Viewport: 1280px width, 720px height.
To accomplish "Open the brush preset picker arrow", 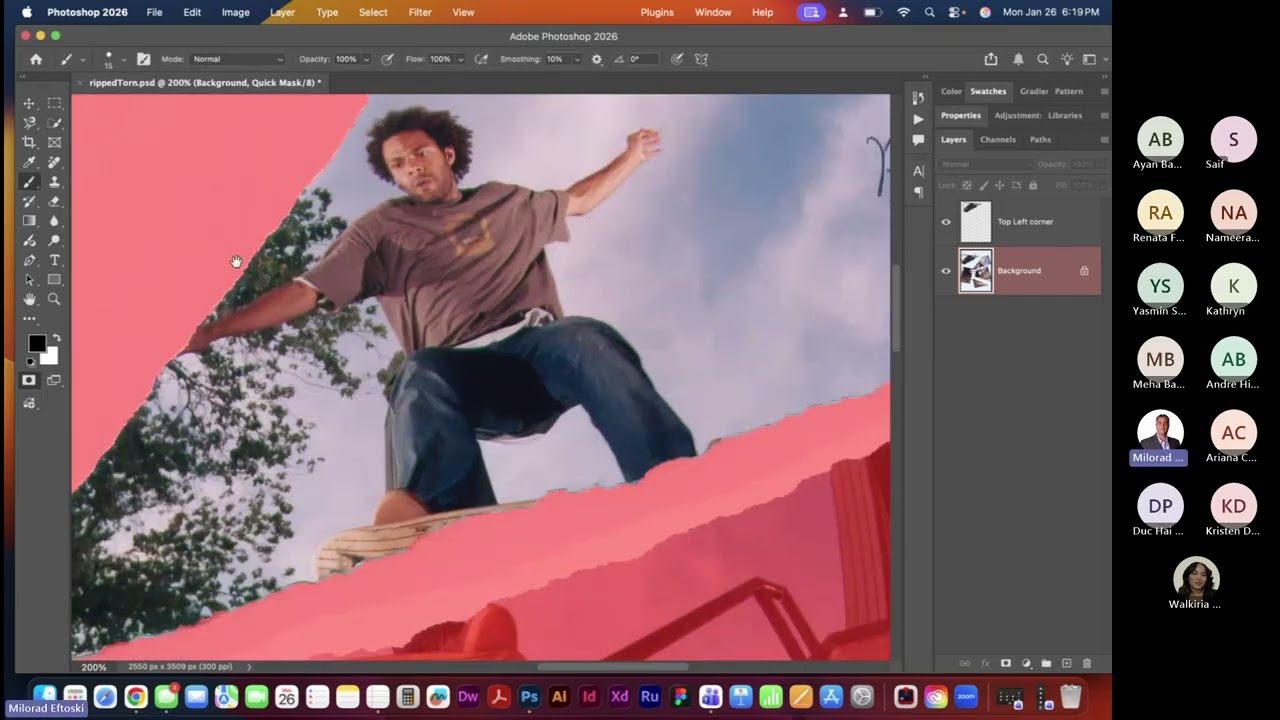I will point(123,59).
